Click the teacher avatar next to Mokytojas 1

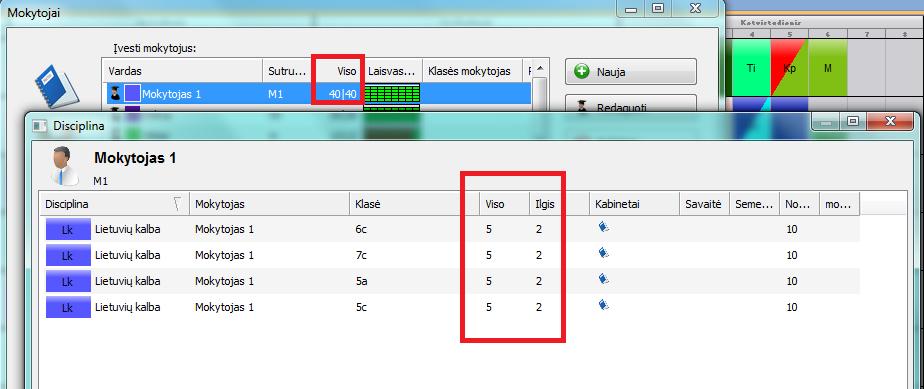(x=64, y=165)
